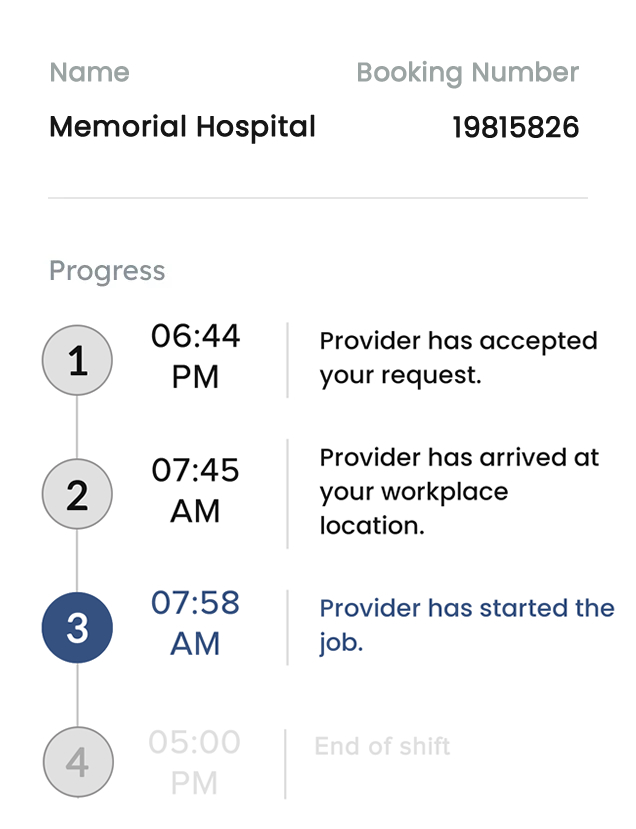
Task: Tap the 07:45 AM timestamp
Action: pyautogui.click(x=195, y=490)
